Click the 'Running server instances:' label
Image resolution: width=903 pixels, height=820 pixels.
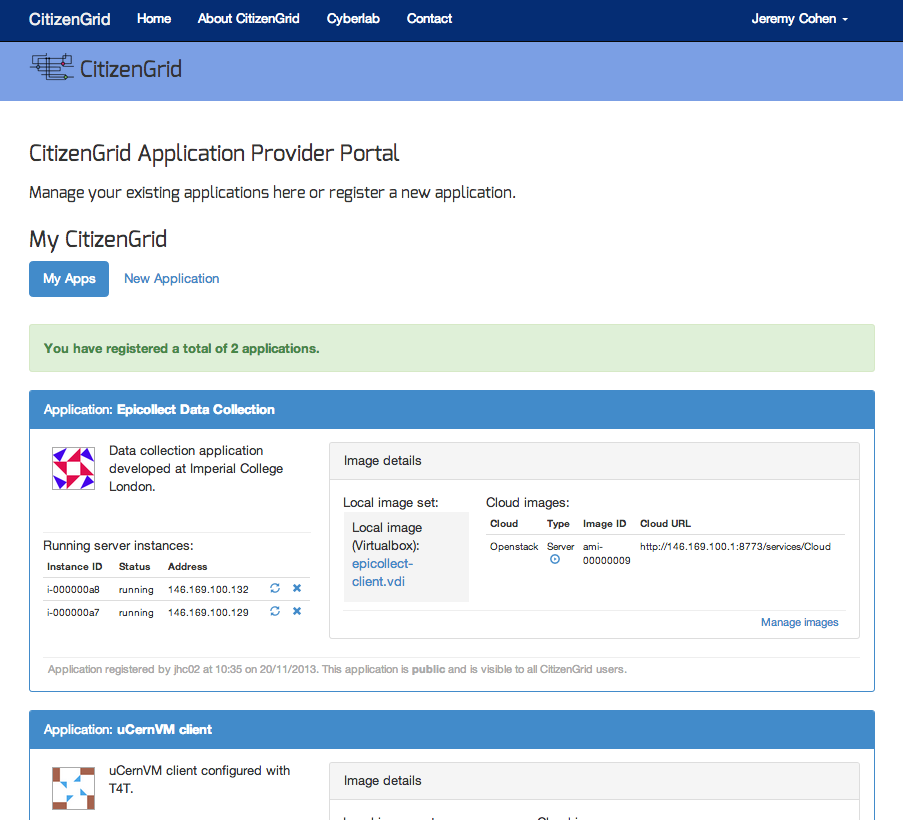[x=118, y=545]
